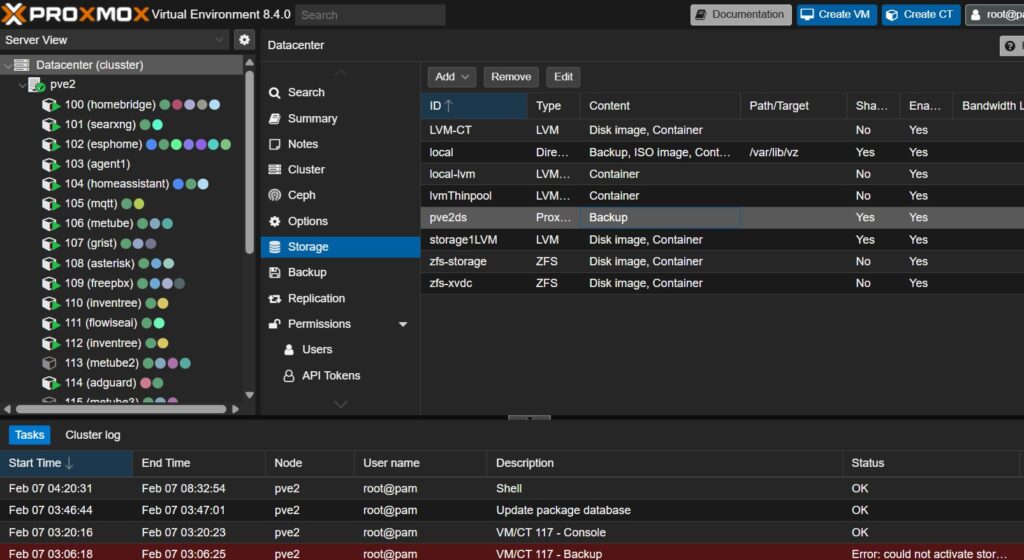The height and width of the screenshot is (560, 1024).
Task: Open the Options gear menu entry
Action: coord(307,221)
